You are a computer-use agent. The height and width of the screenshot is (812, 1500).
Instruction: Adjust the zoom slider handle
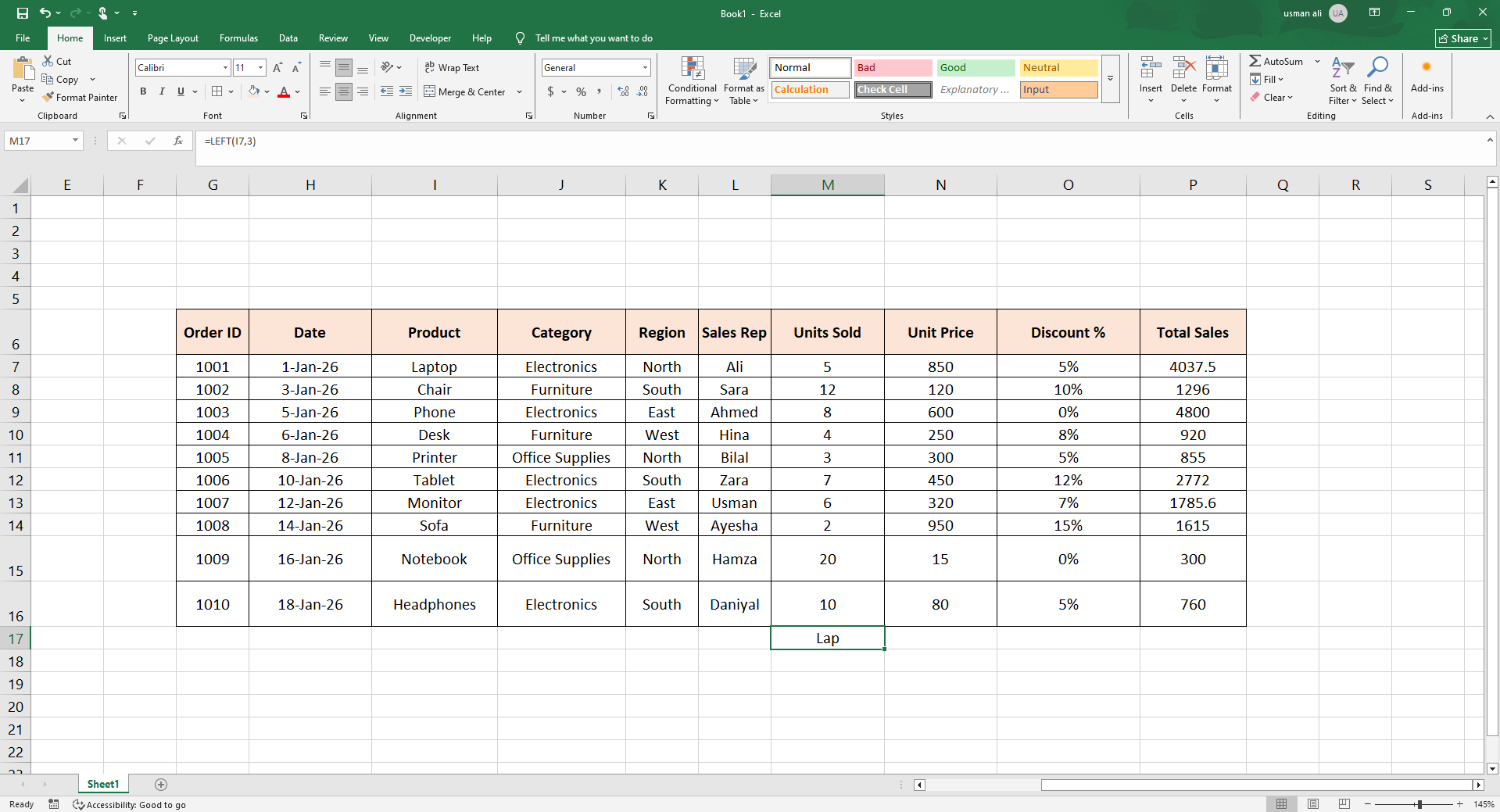[x=1419, y=804]
